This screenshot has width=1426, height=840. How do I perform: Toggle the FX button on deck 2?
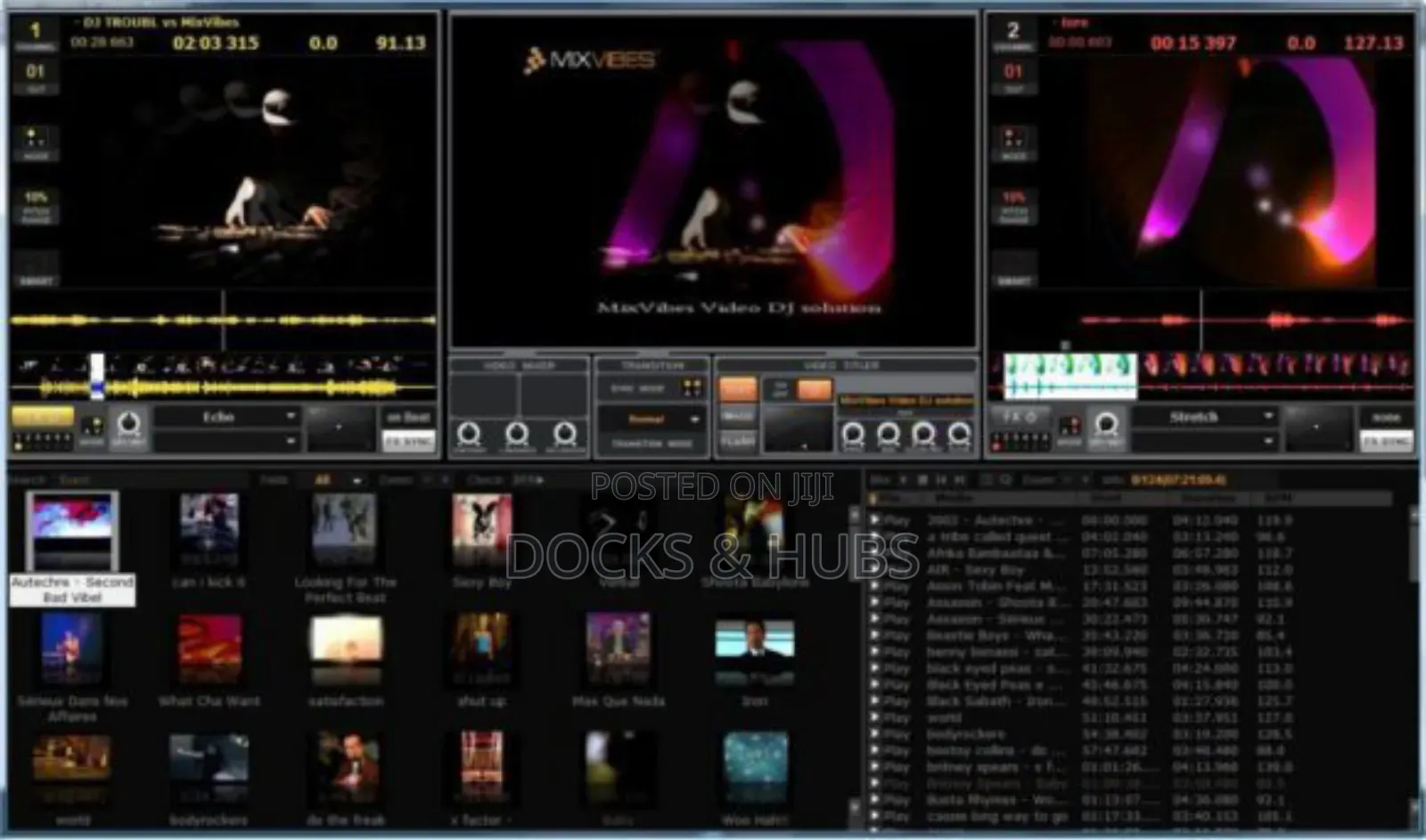(x=1019, y=417)
